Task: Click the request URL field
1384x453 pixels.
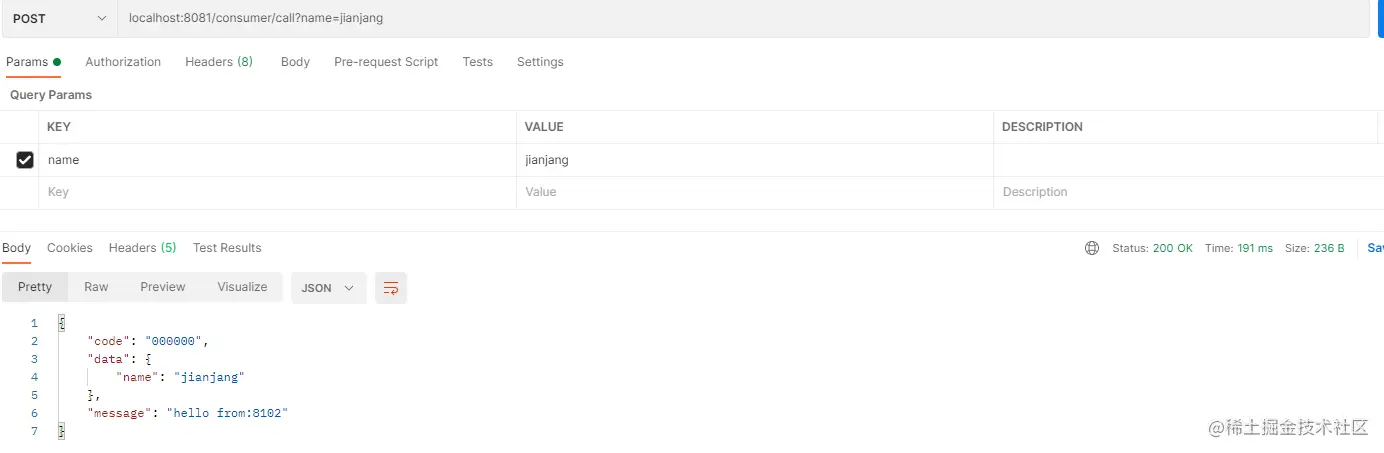Action: (x=743, y=19)
